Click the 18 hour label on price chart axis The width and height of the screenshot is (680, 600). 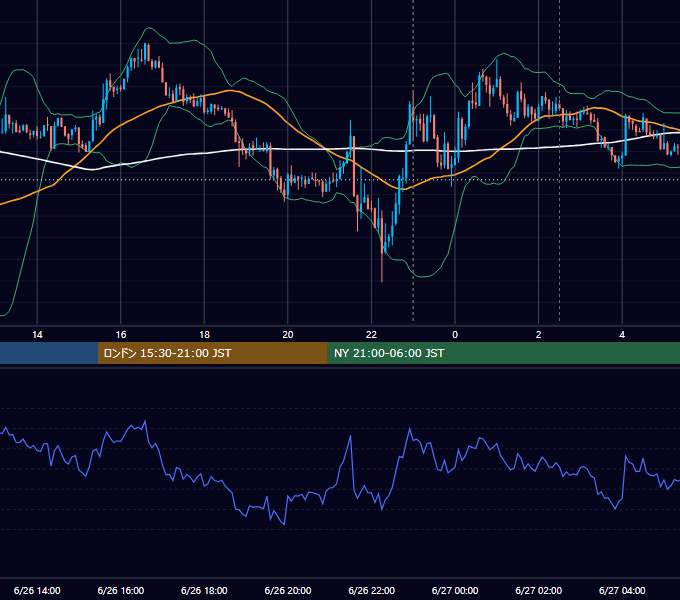click(204, 335)
